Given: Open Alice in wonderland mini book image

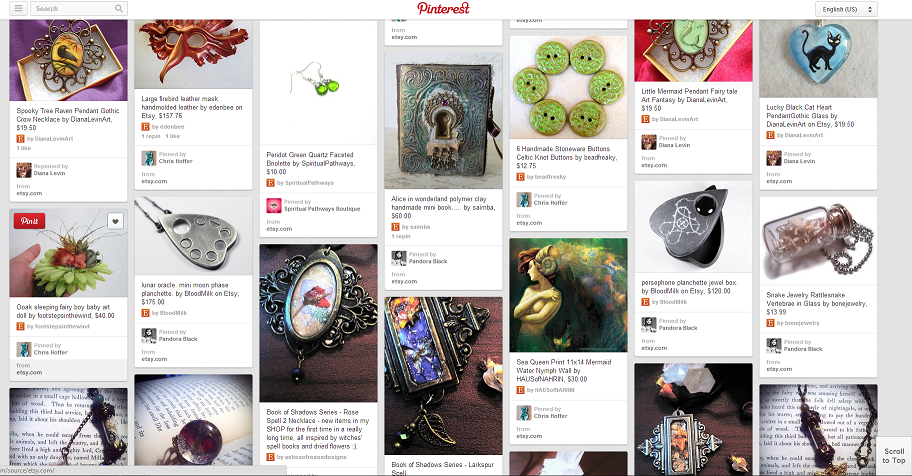Looking at the screenshot, I should [443, 120].
